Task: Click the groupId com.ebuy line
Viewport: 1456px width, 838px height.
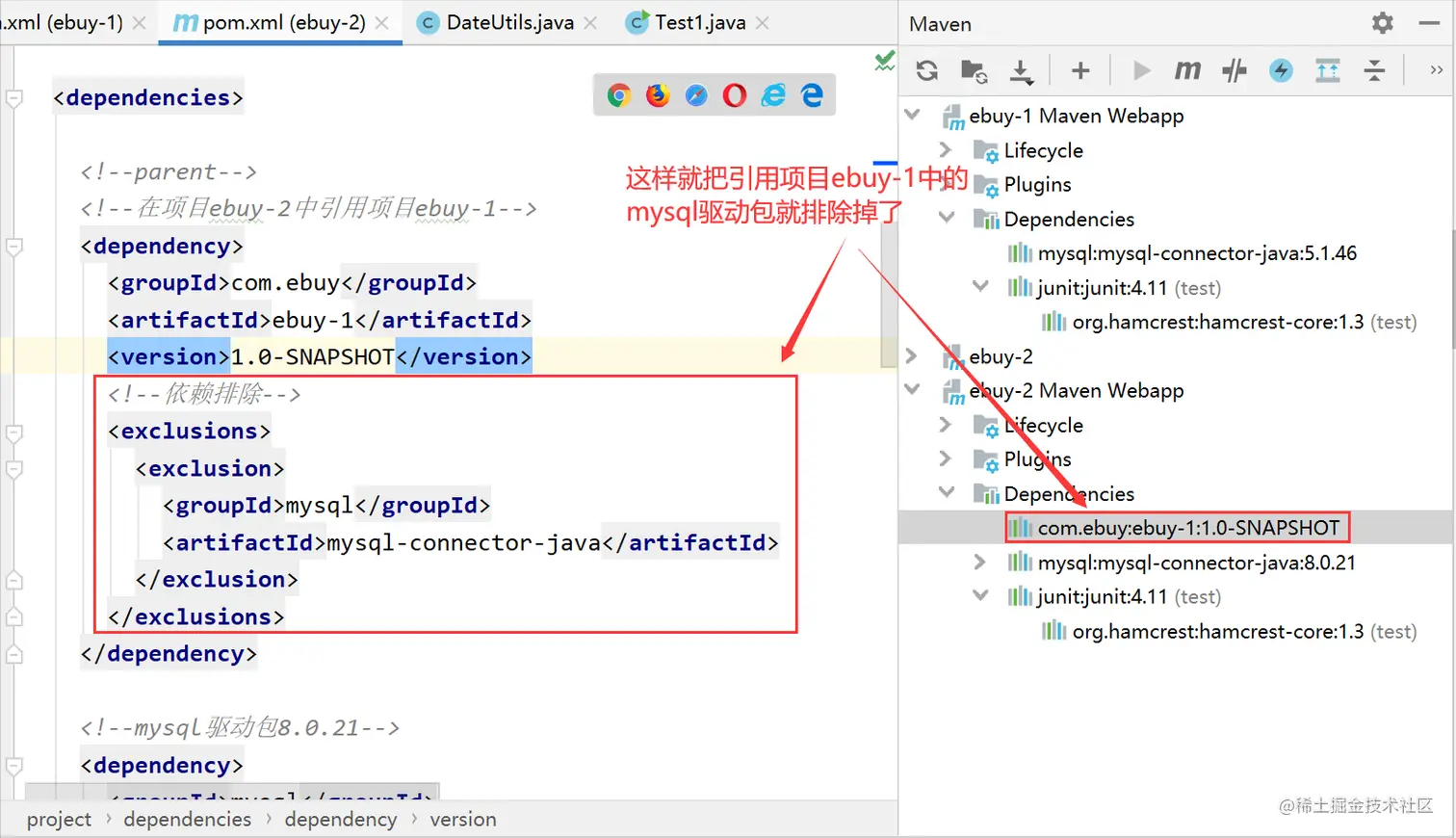Action: click(x=293, y=283)
